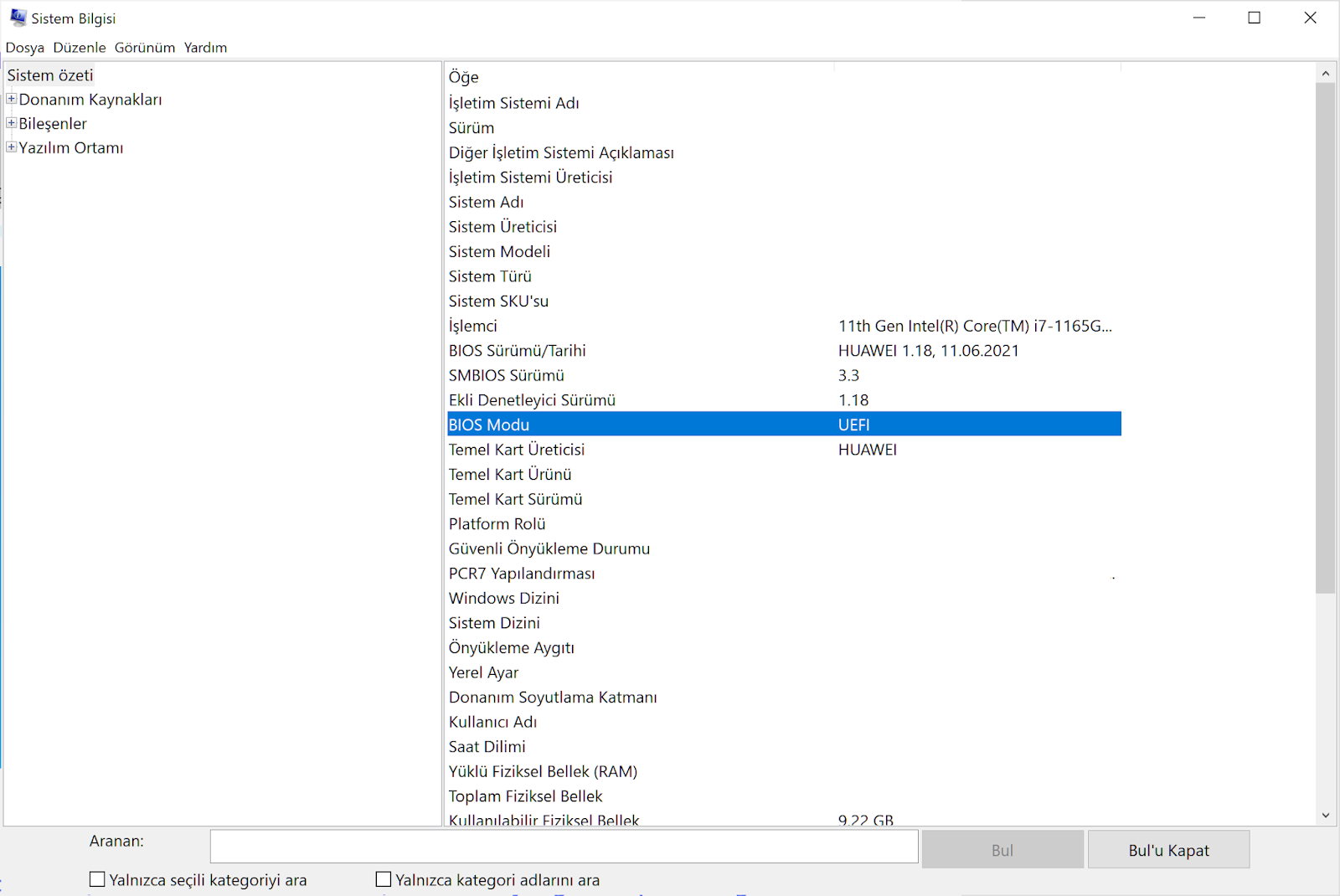
Task: Select Yüklü Fiziksel Bellek (RAM) row
Action: tap(785, 771)
